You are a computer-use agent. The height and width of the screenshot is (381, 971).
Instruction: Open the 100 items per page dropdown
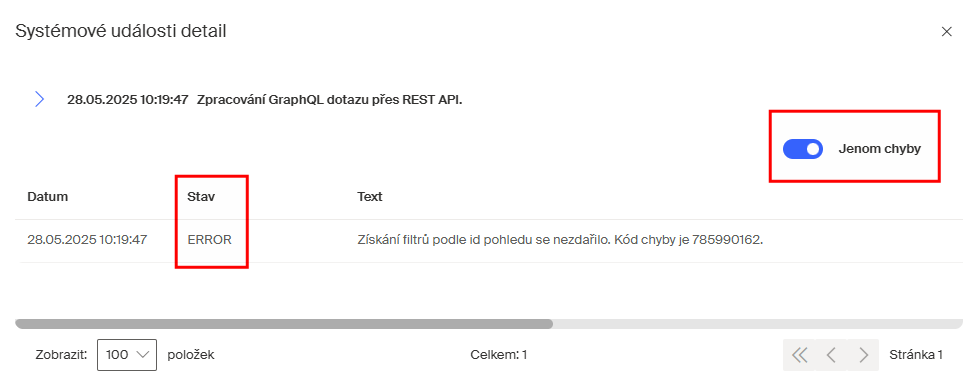pyautogui.click(x=127, y=355)
